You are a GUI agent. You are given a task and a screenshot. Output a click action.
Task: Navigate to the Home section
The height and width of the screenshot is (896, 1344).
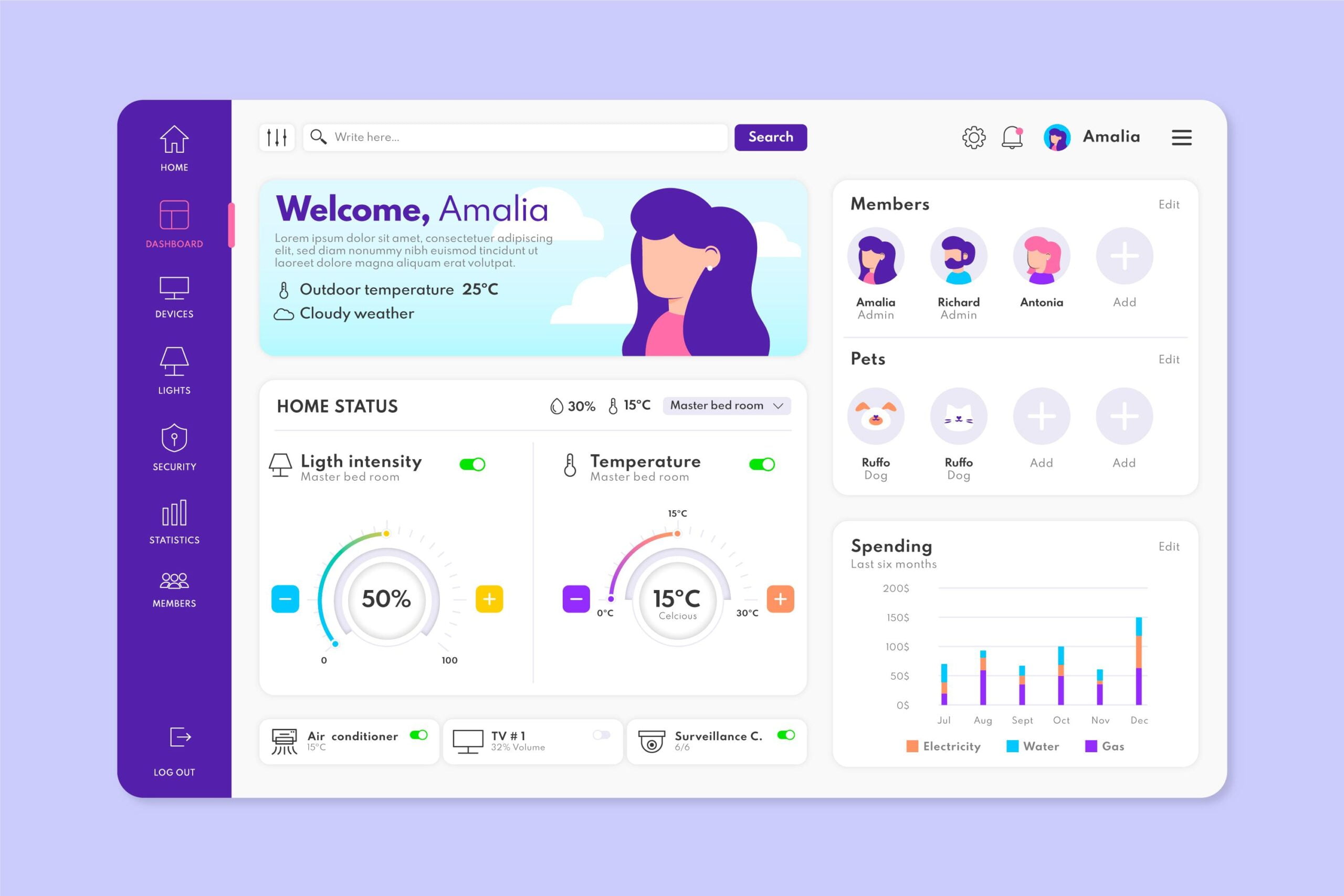pyautogui.click(x=173, y=147)
